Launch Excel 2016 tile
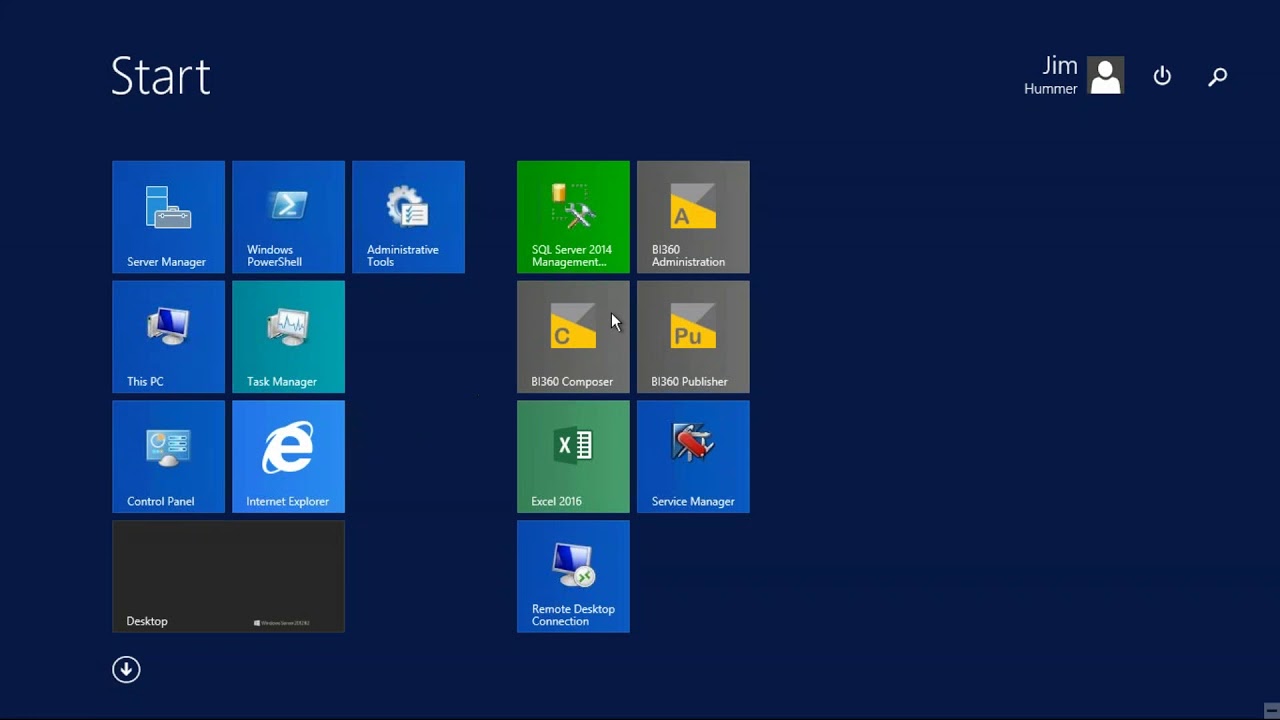 click(573, 457)
